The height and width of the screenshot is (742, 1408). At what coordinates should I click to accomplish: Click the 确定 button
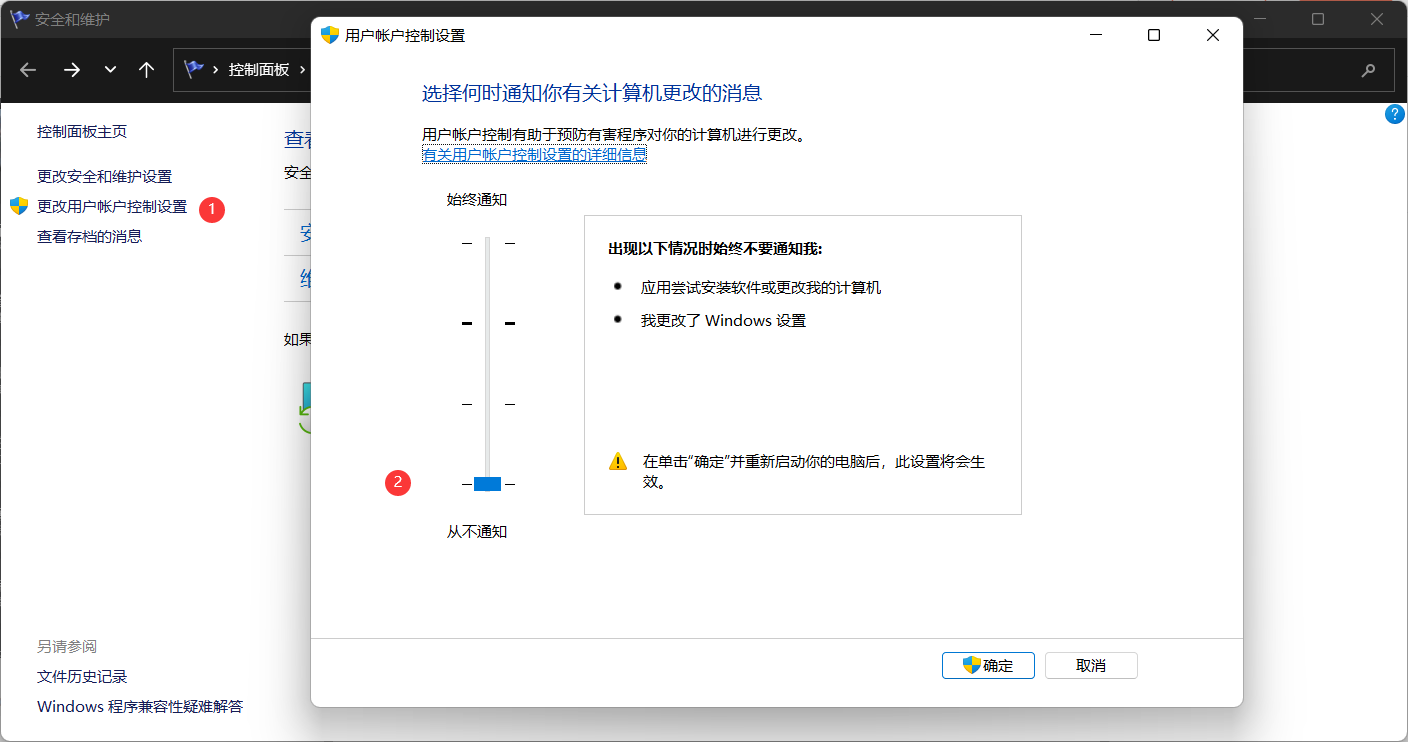click(x=988, y=666)
